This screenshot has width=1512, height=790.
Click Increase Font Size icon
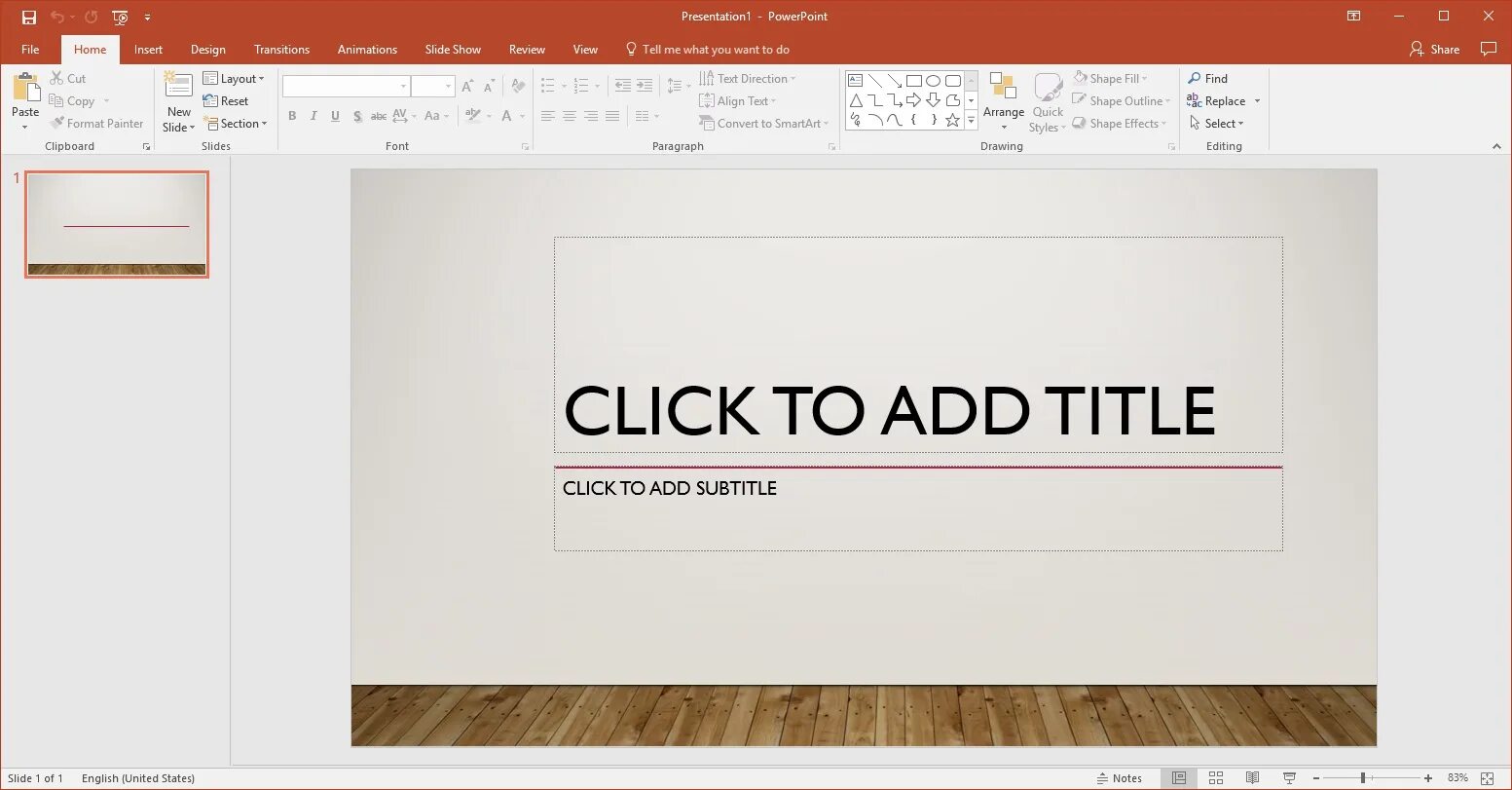pyautogui.click(x=469, y=87)
